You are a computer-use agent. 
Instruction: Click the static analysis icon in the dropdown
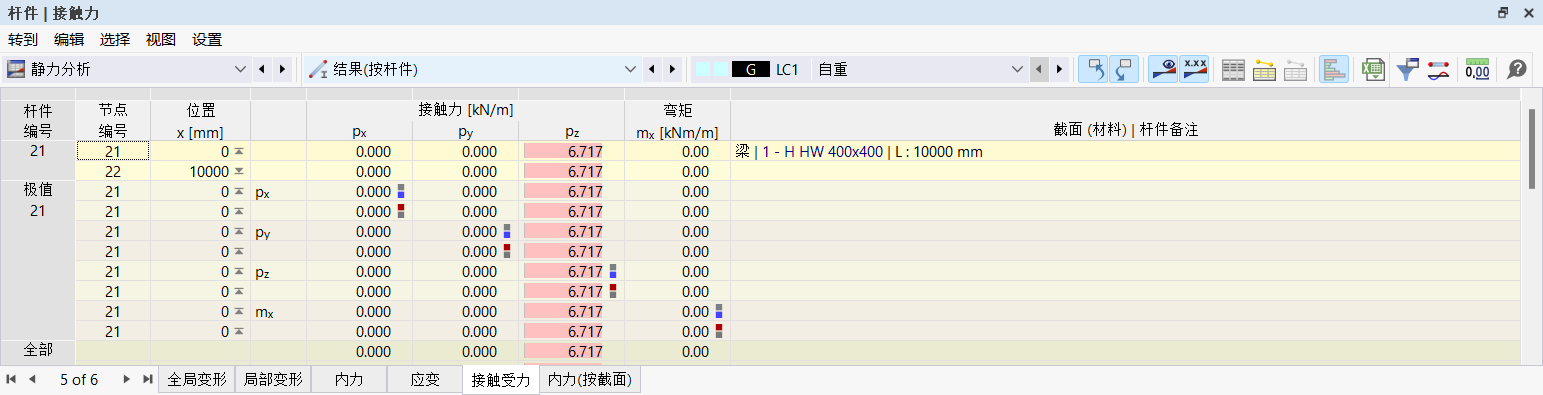click(16, 69)
